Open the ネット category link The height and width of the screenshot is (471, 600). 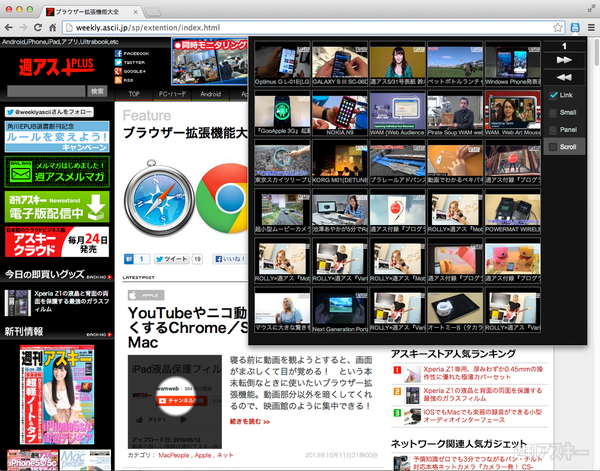pos(225,455)
